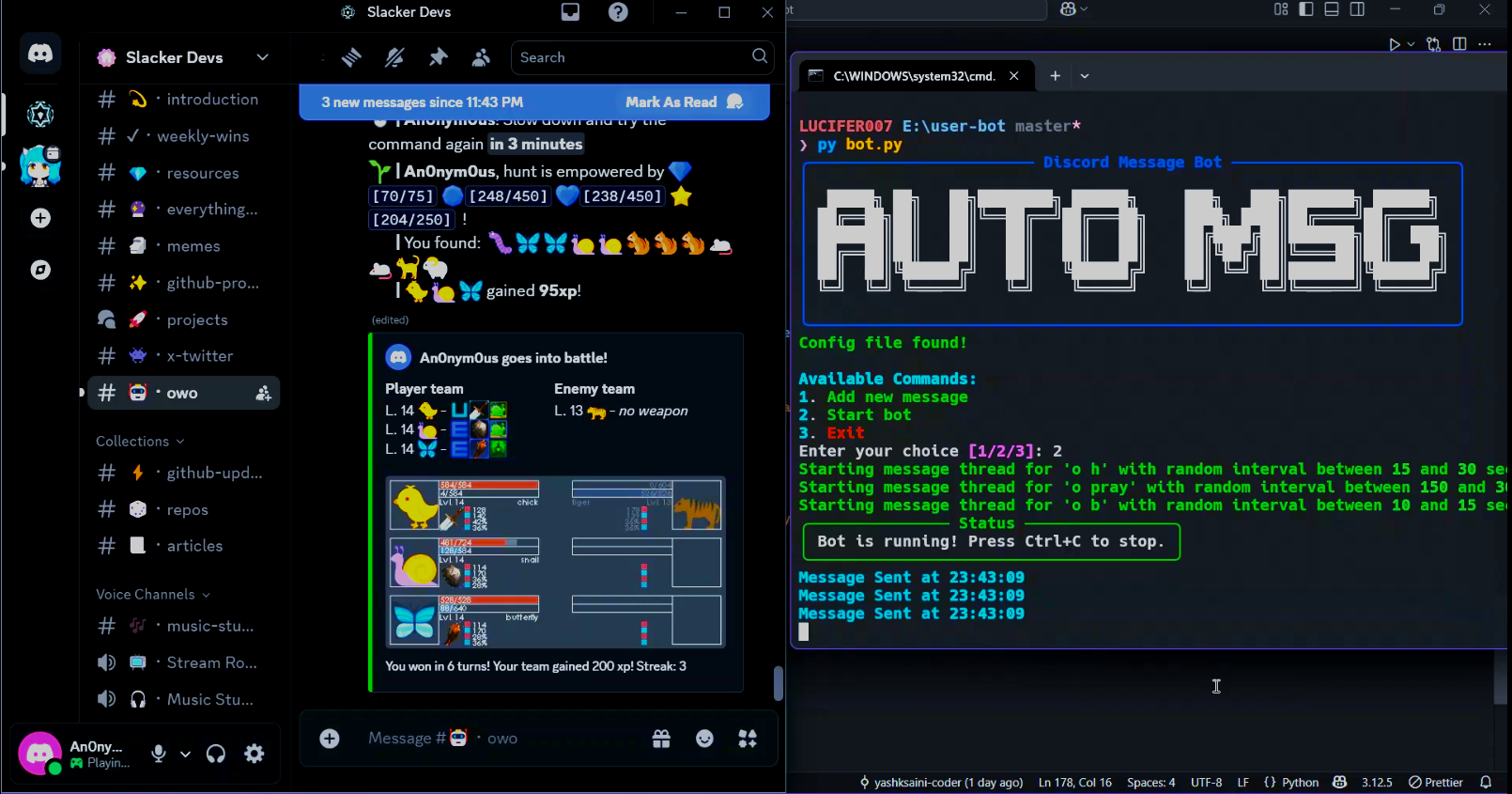Collapse the Voice Channels category
Image resolution: width=1512 pixels, height=794 pixels.
tap(153, 595)
